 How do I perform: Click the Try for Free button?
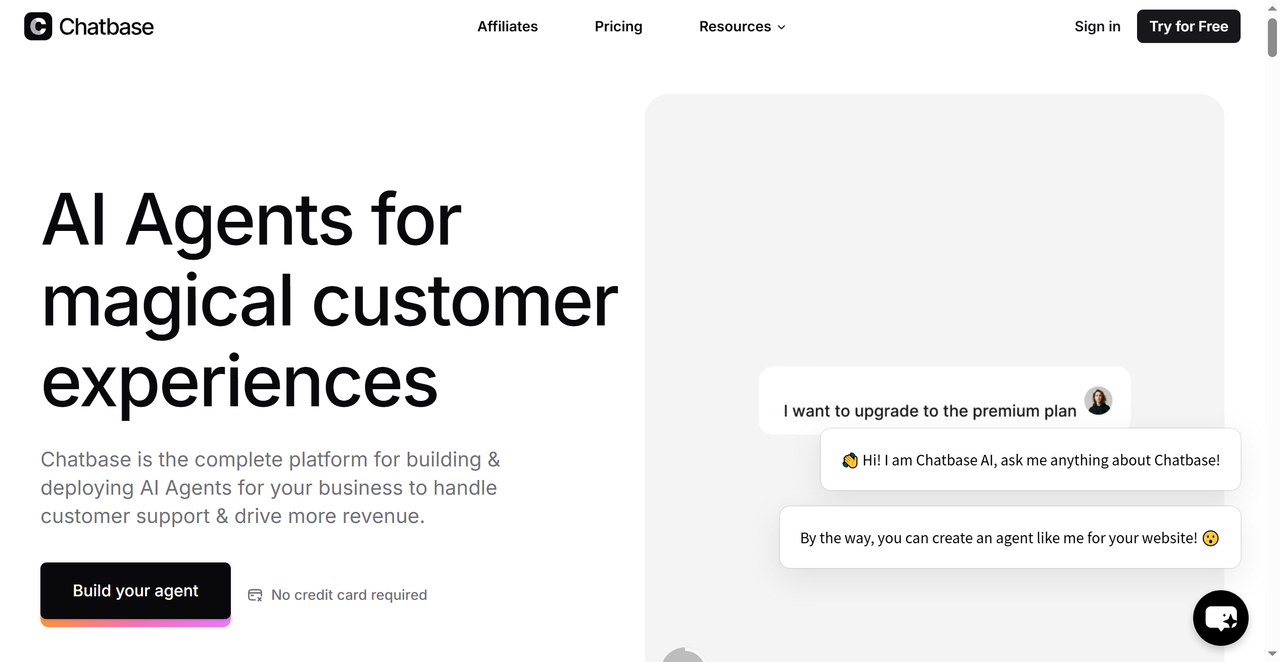1188,26
